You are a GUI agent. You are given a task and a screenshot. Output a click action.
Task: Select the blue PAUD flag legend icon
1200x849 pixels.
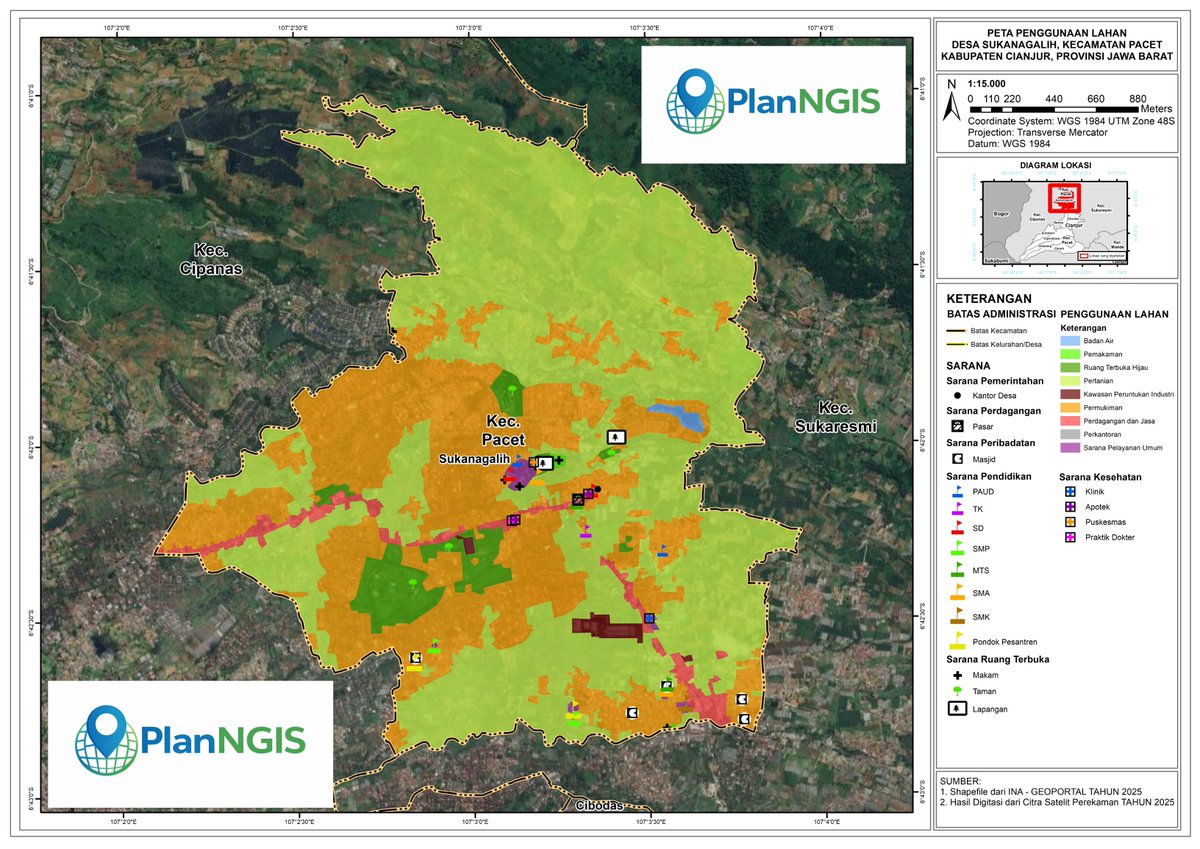(x=955, y=490)
